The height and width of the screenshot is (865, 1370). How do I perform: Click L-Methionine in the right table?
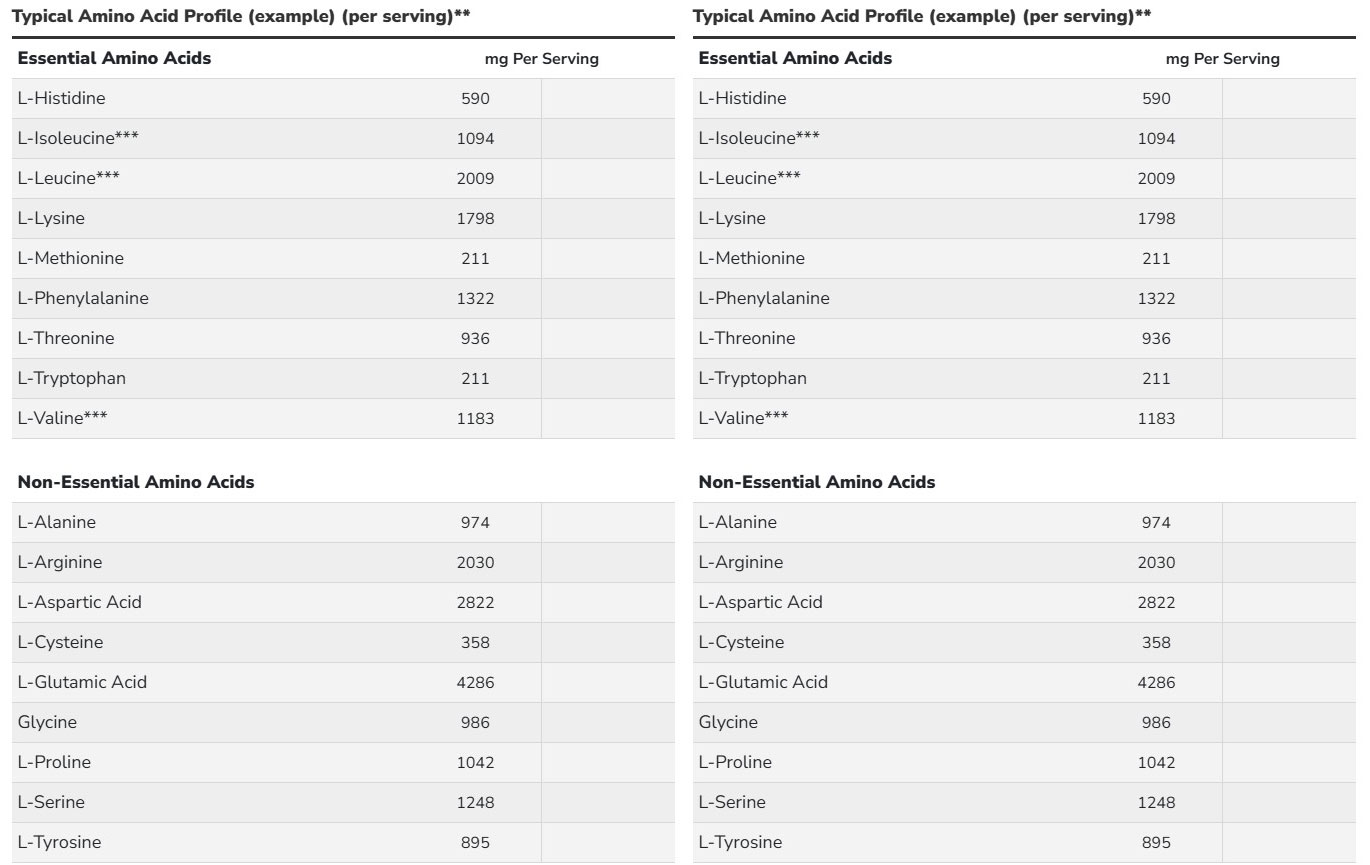752,258
